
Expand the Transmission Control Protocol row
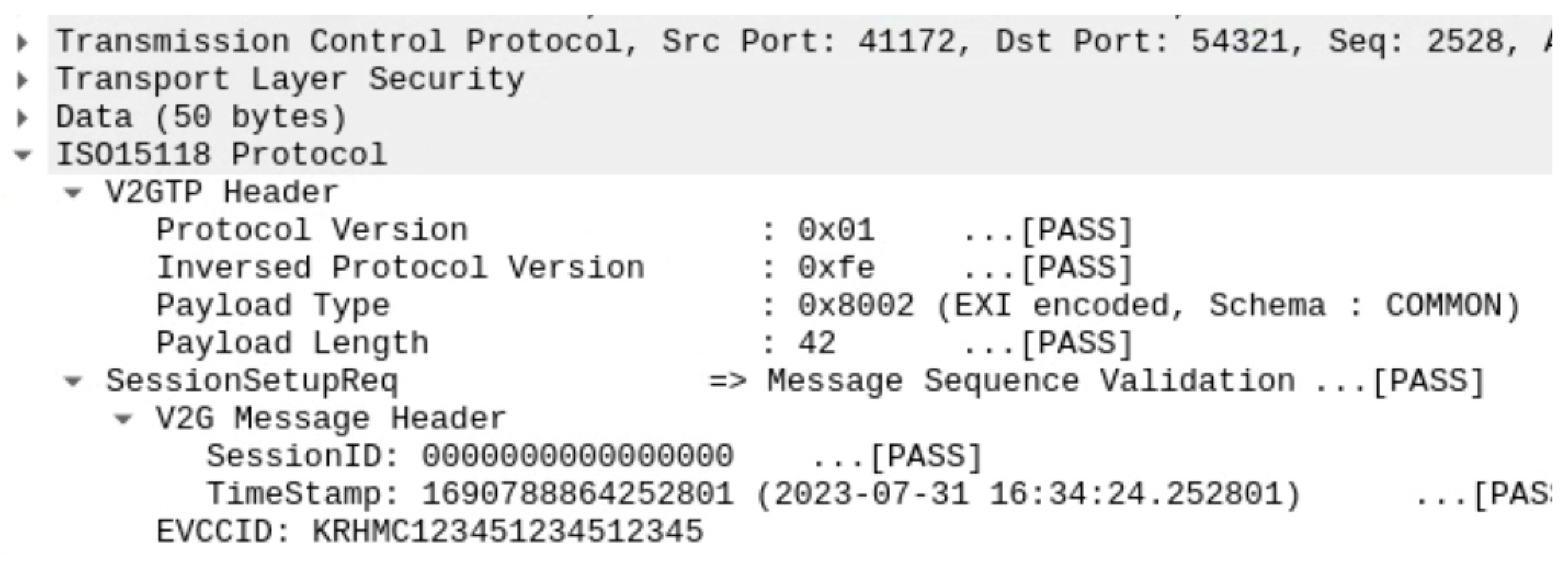(x=22, y=42)
